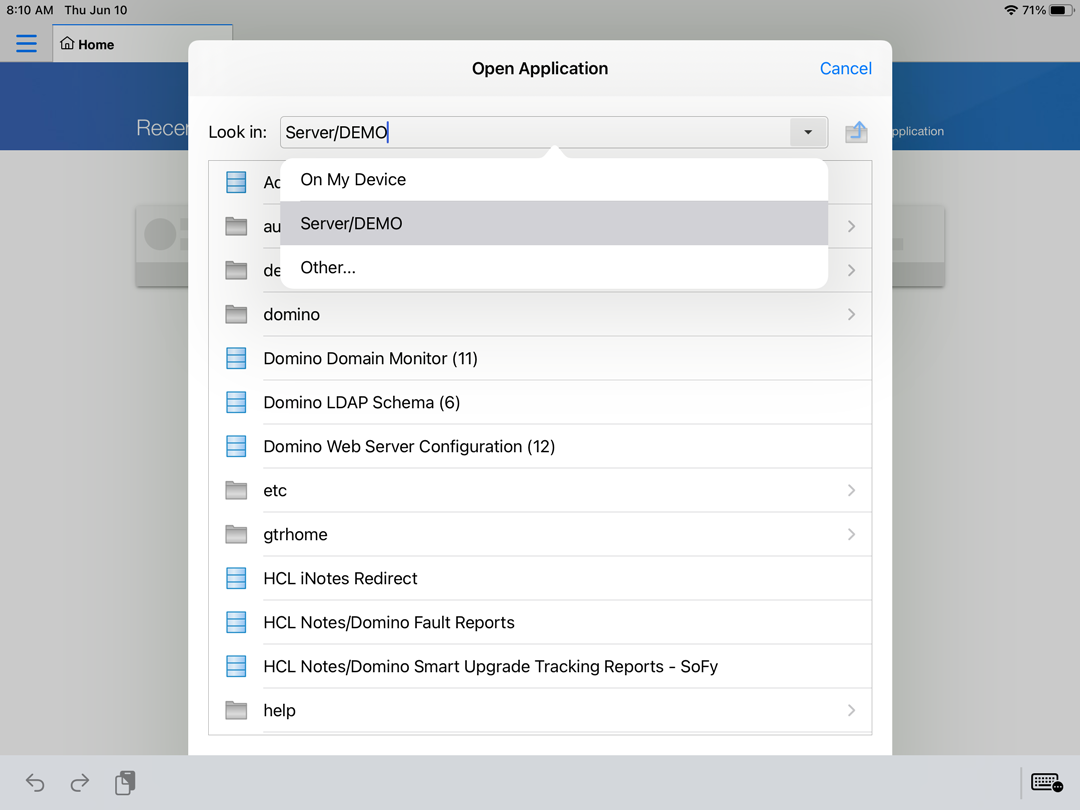The image size is (1080, 810).
Task: Open Domino LDAP Schema (6)
Action: click(540, 402)
